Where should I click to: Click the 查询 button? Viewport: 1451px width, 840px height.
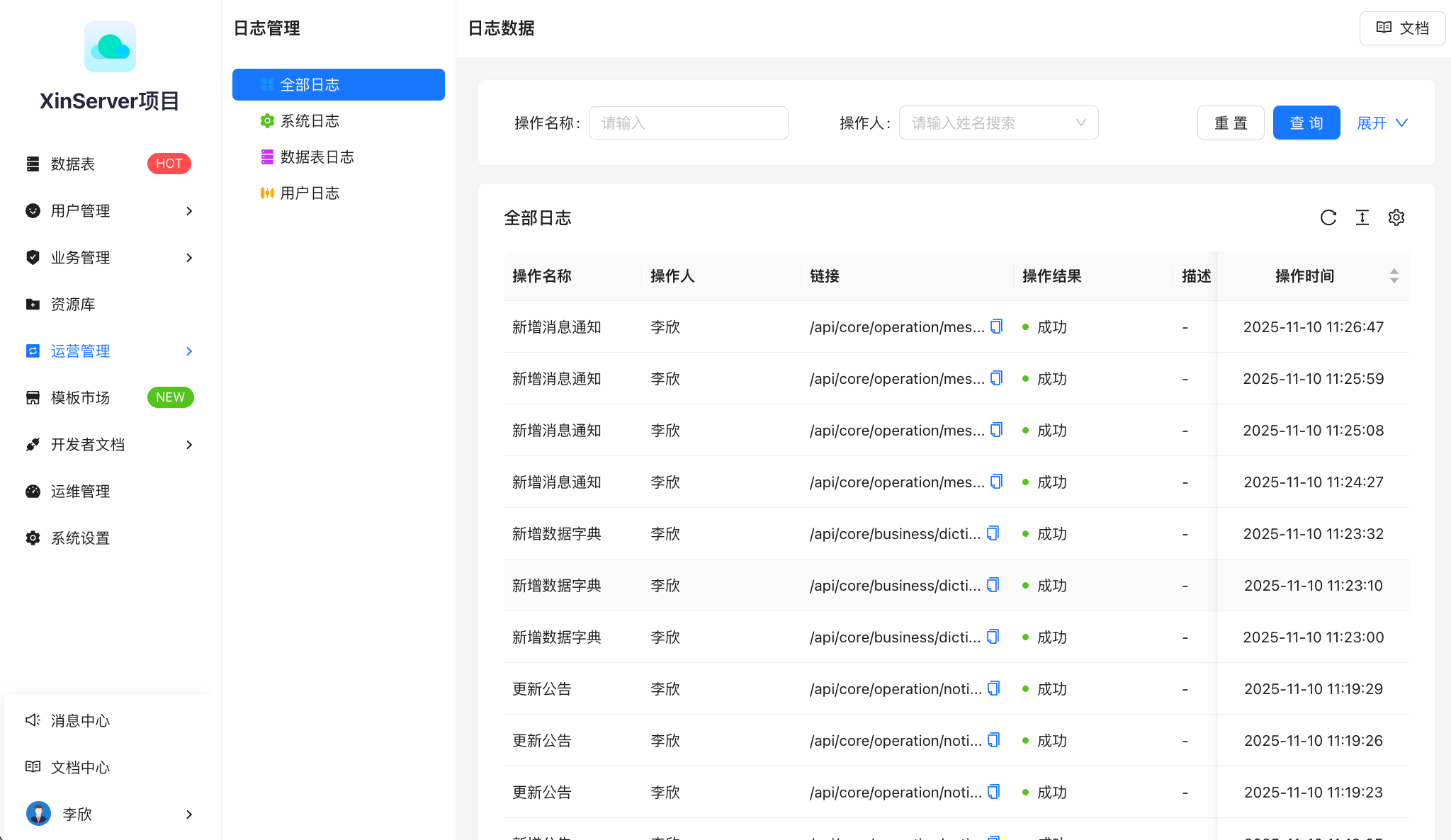click(1306, 123)
